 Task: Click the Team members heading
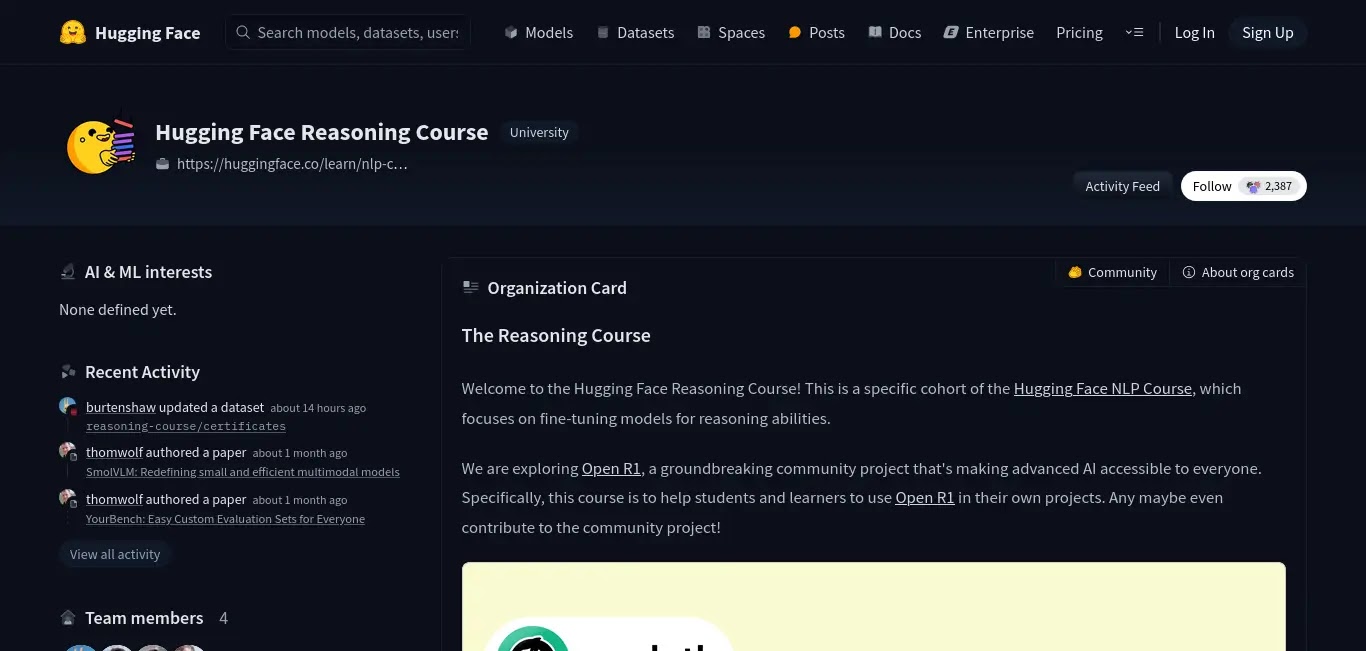point(144,618)
